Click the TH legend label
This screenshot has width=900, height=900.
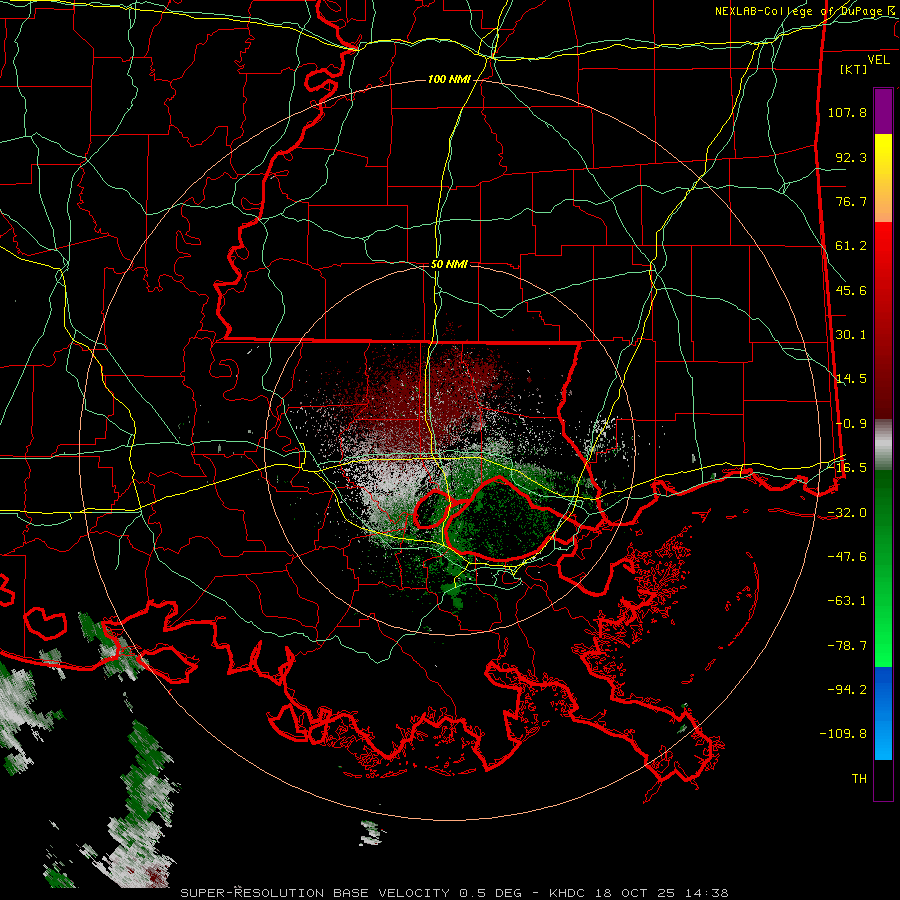859,779
